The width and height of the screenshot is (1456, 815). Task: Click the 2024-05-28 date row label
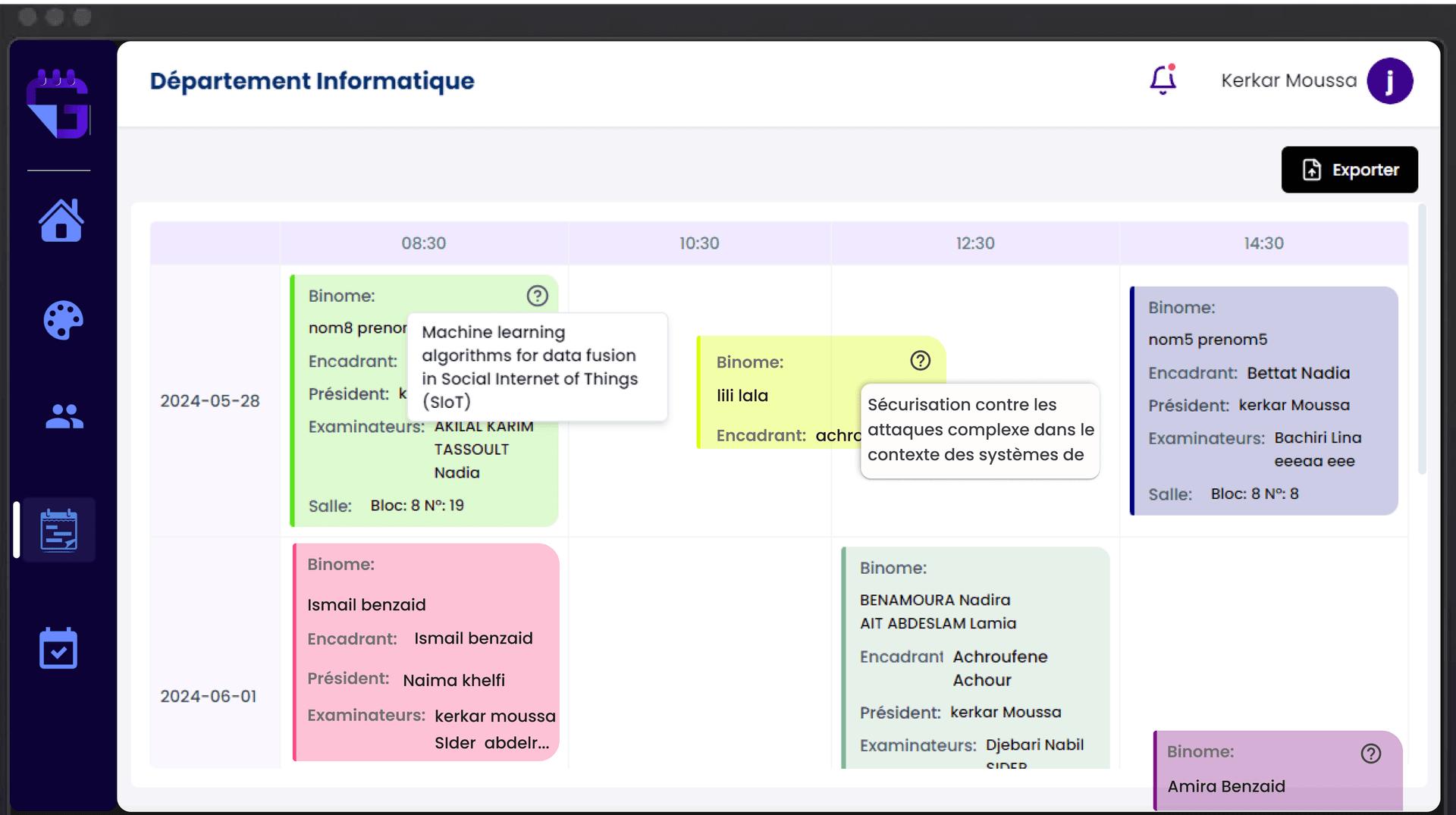pos(210,401)
